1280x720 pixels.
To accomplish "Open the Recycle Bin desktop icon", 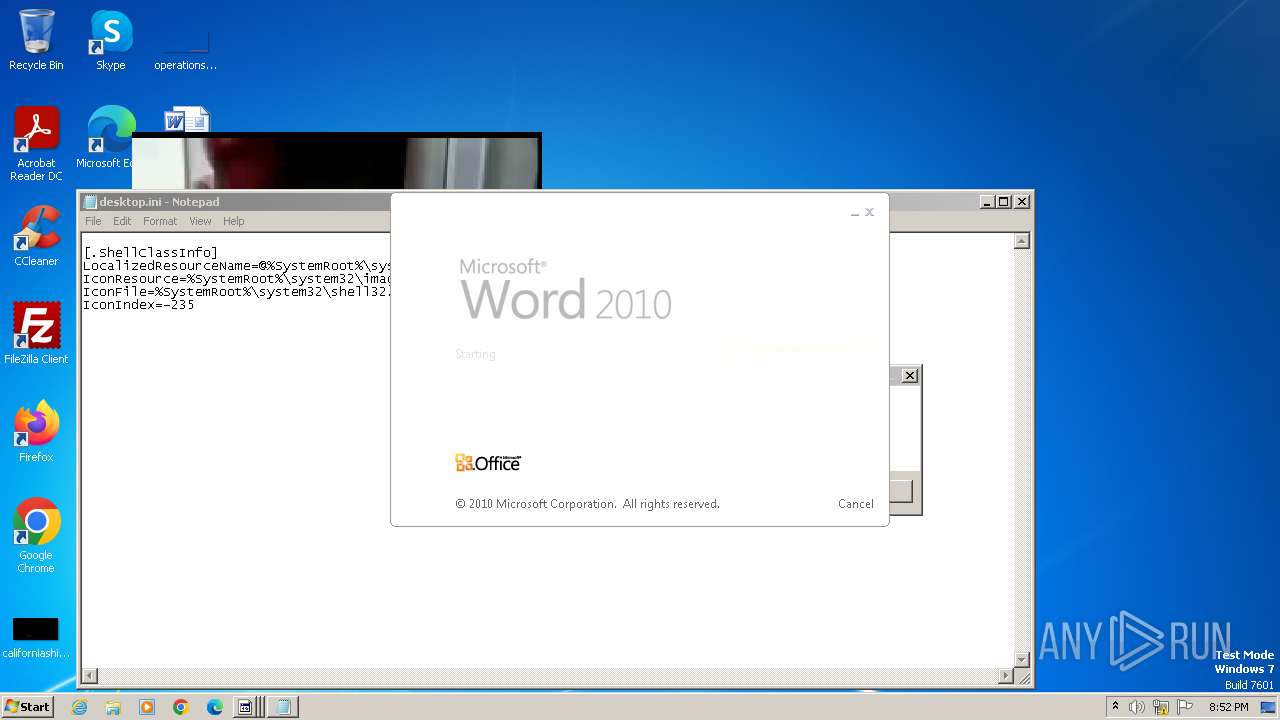I will [36, 41].
